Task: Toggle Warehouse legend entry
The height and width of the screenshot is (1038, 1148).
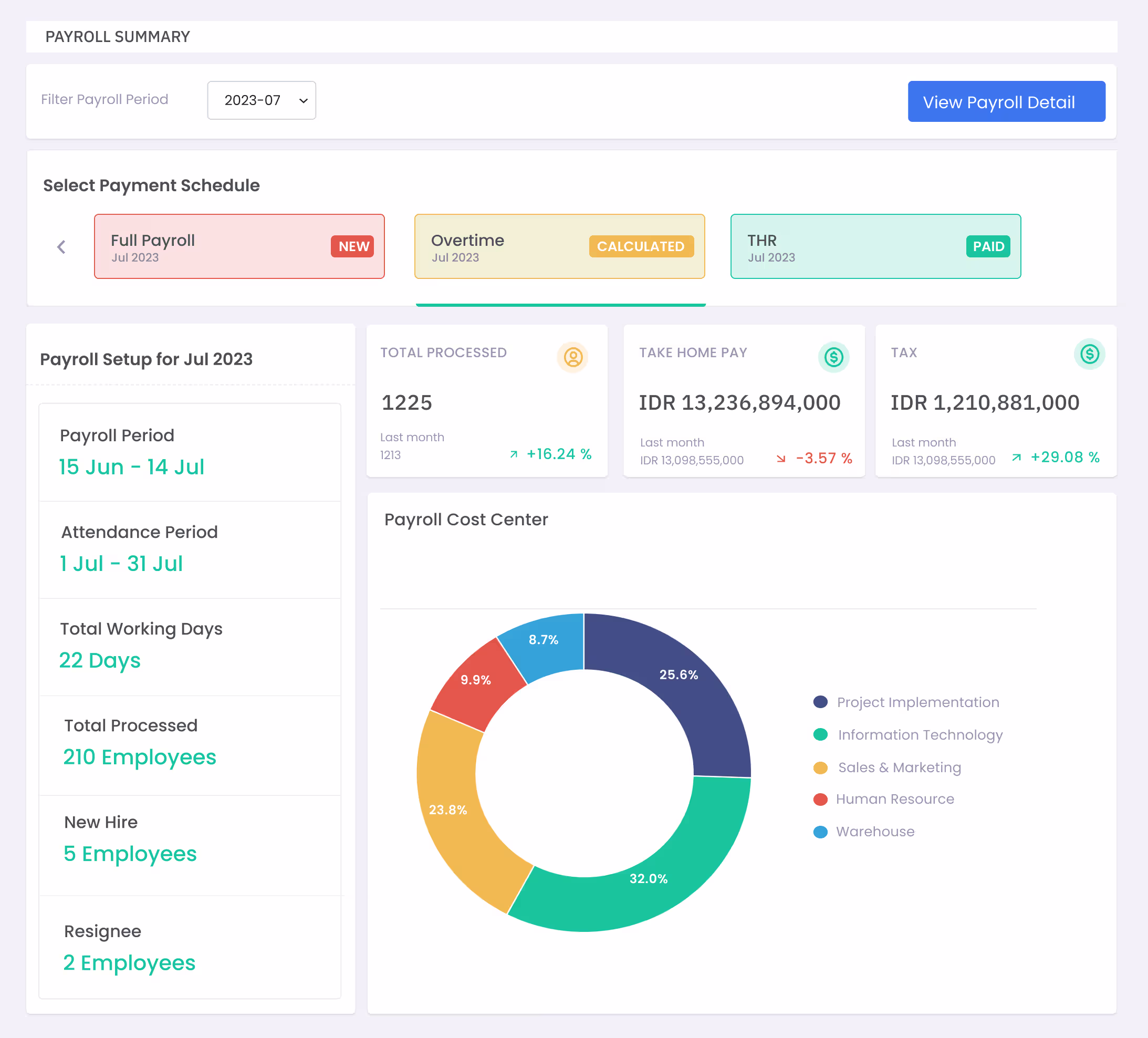Action: [864, 832]
